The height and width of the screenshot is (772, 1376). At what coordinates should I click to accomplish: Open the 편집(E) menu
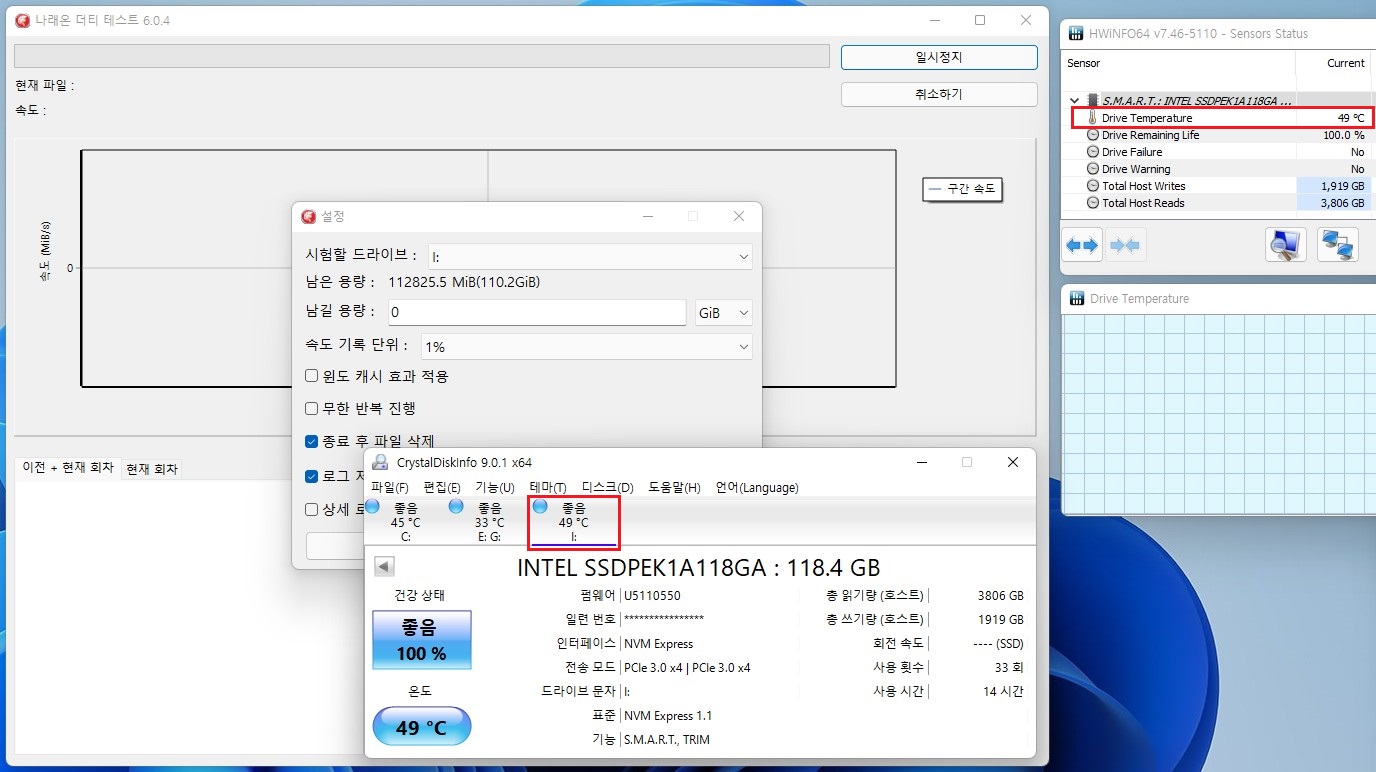tap(442, 488)
